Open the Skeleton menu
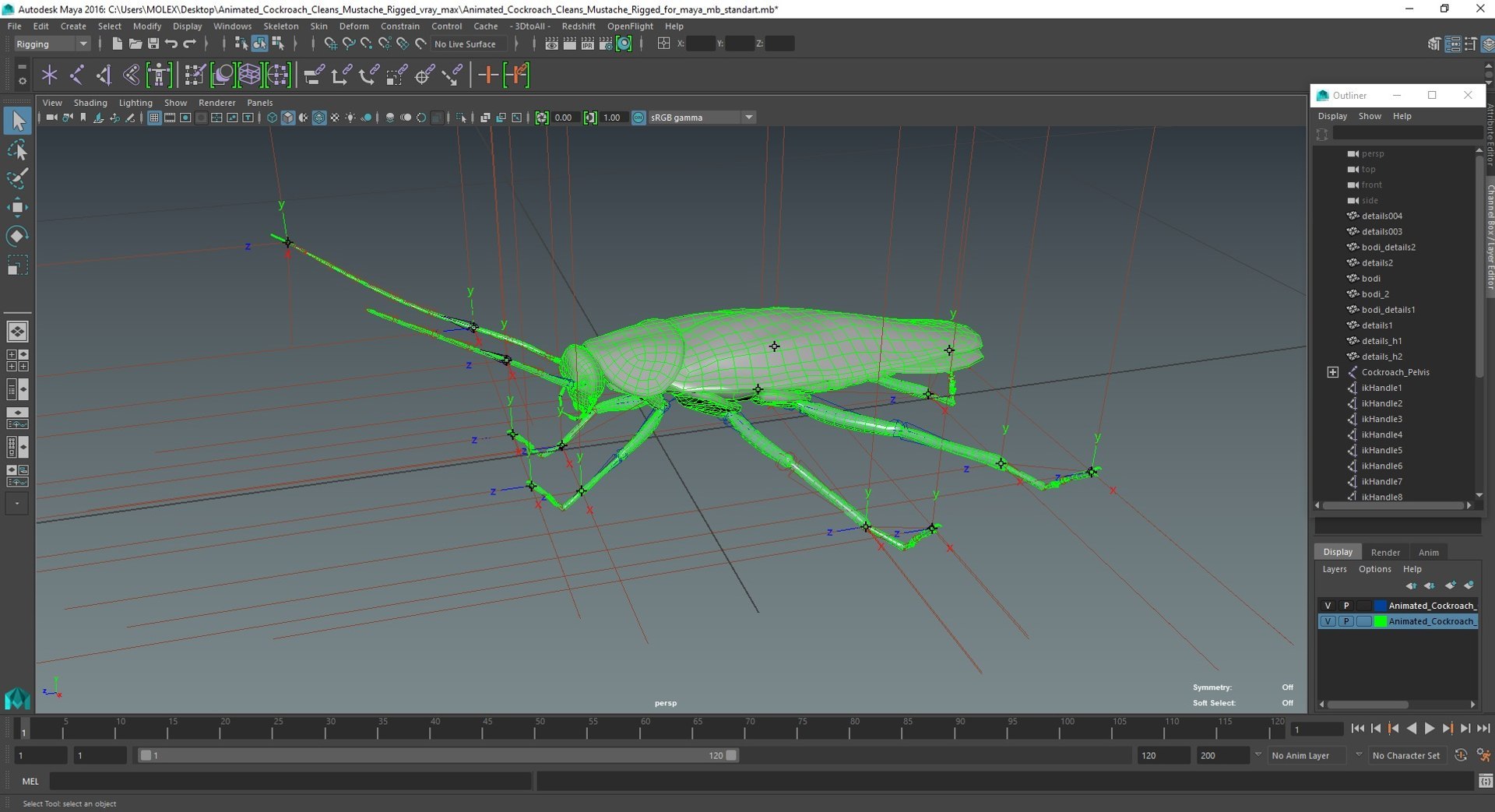This screenshot has width=1495, height=812. pos(280,26)
